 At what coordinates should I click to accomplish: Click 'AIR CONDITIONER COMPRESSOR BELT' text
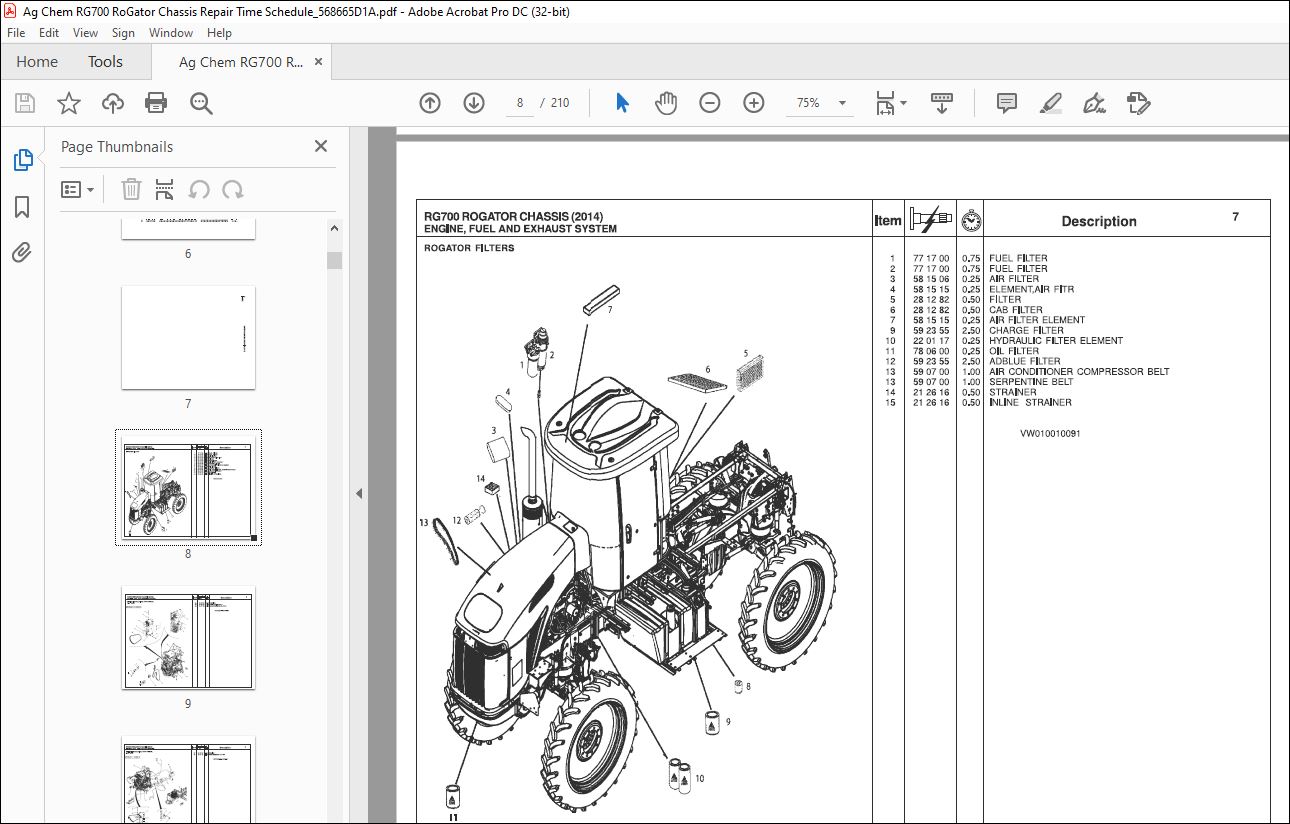1079,372
